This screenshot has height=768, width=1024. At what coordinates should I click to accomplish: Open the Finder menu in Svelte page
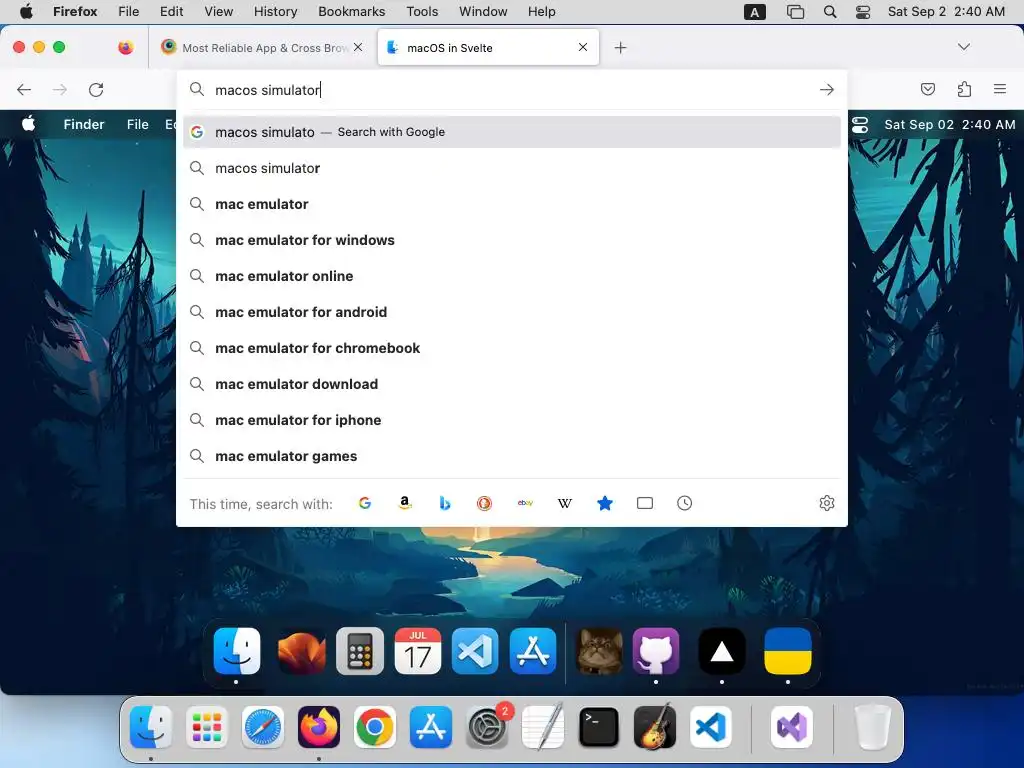(84, 124)
